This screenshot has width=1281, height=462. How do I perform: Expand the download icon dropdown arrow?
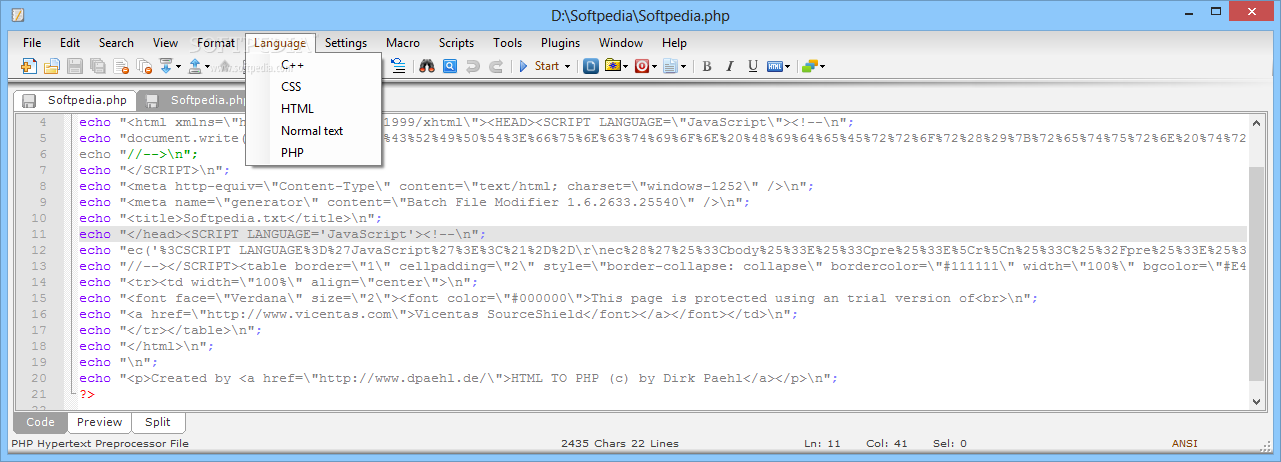tap(179, 67)
